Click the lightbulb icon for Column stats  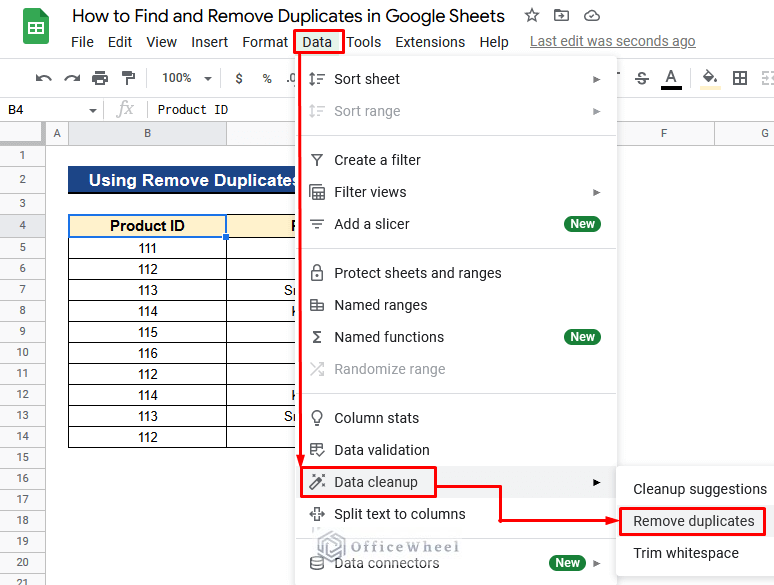317,418
